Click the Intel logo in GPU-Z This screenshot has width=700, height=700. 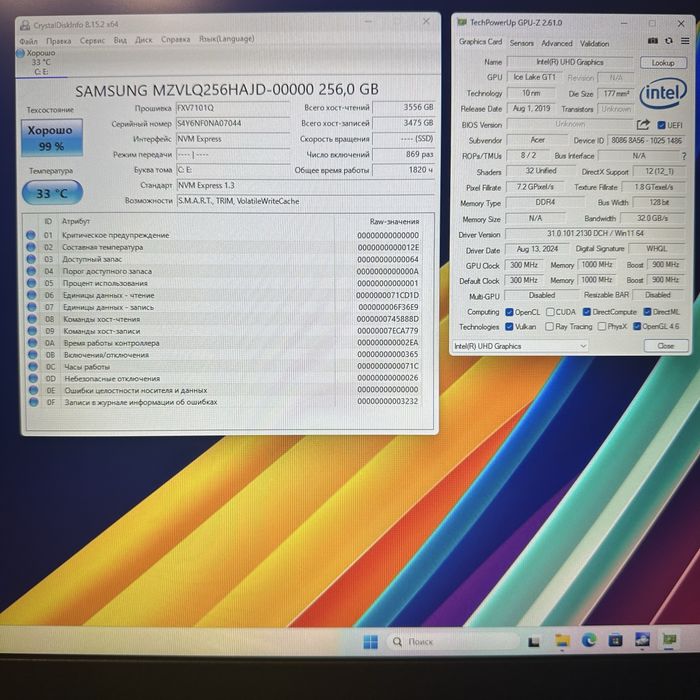pyautogui.click(x=663, y=93)
